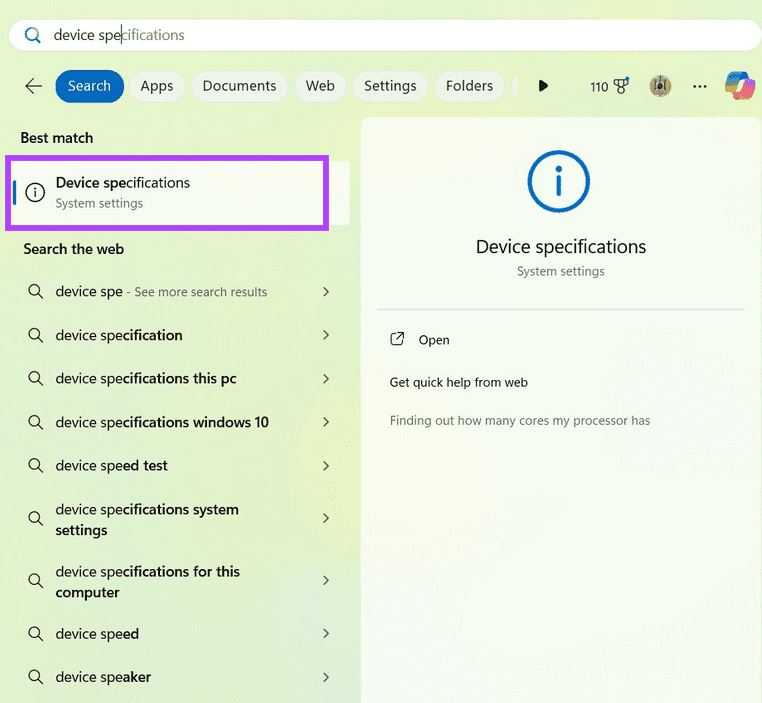Switch to the Web filter
Viewport: 762px width, 703px height.
(320, 86)
